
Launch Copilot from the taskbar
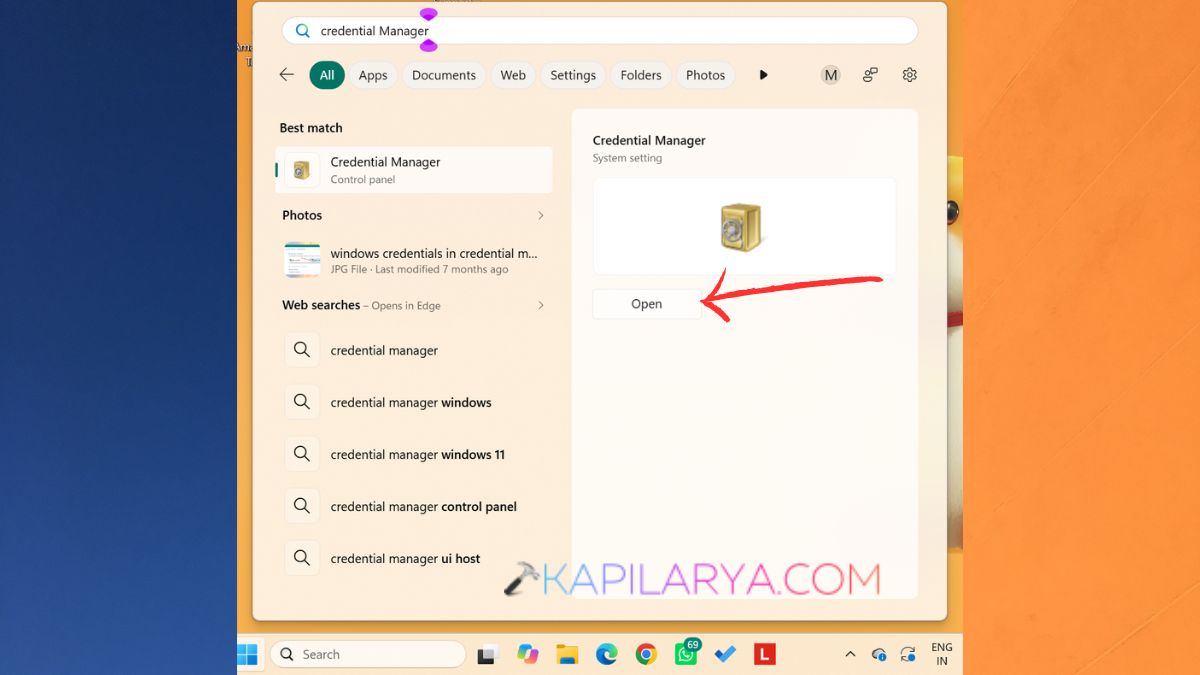pos(528,655)
